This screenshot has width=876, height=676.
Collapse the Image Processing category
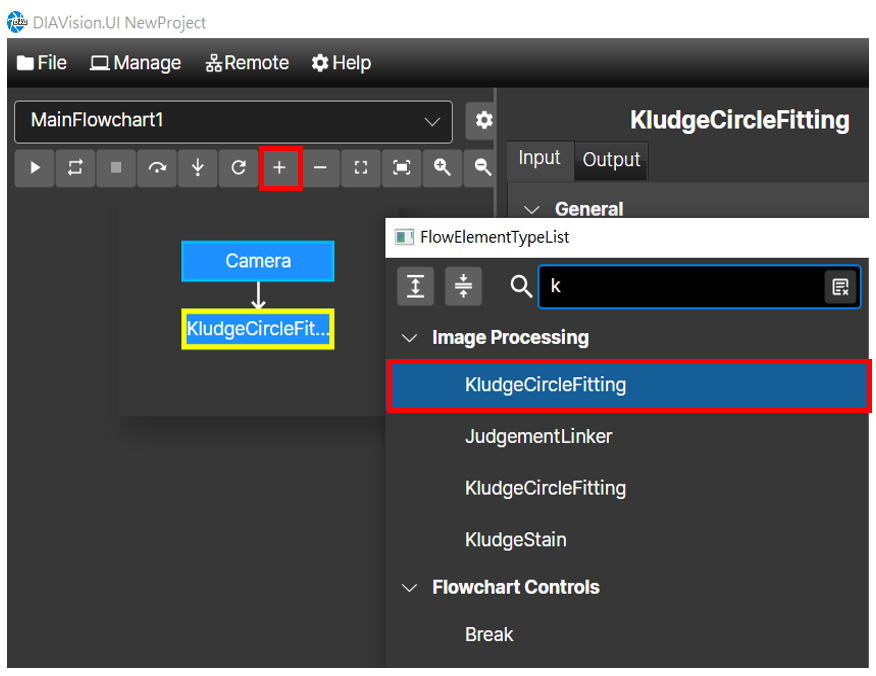coord(410,338)
